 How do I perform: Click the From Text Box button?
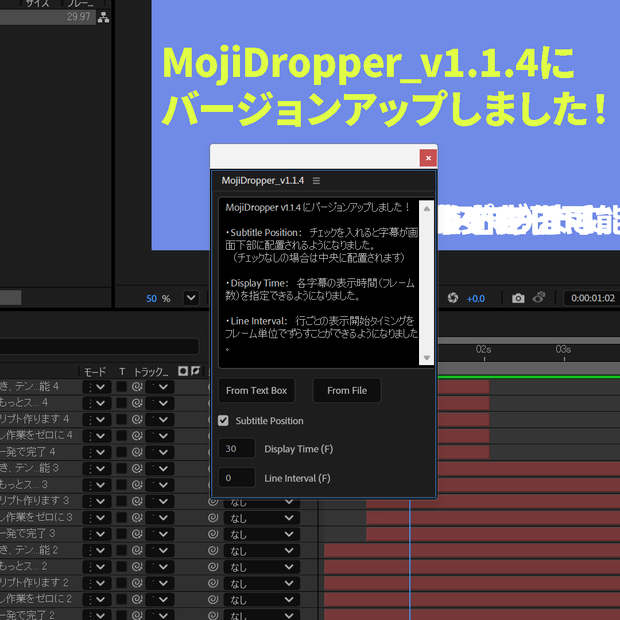click(257, 391)
